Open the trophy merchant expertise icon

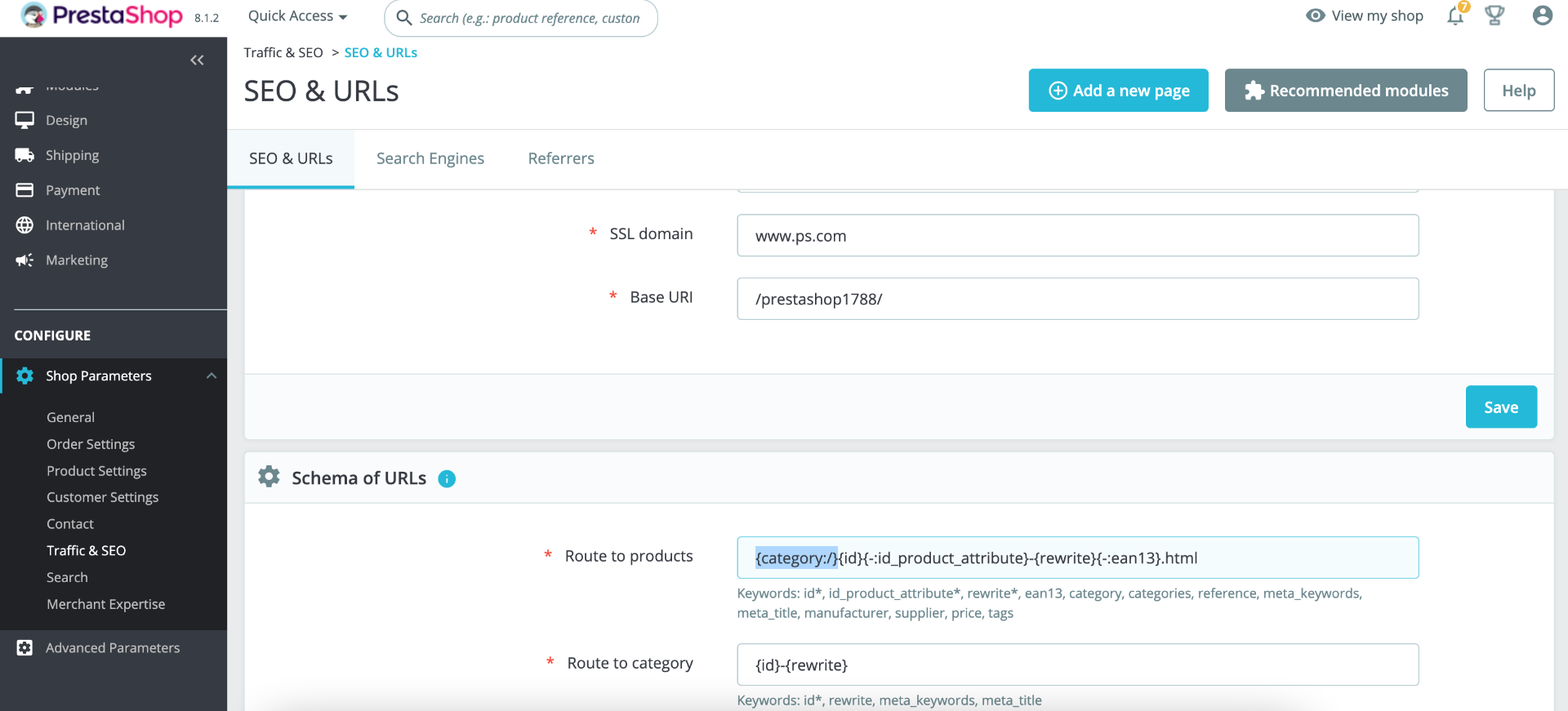tap(1494, 16)
